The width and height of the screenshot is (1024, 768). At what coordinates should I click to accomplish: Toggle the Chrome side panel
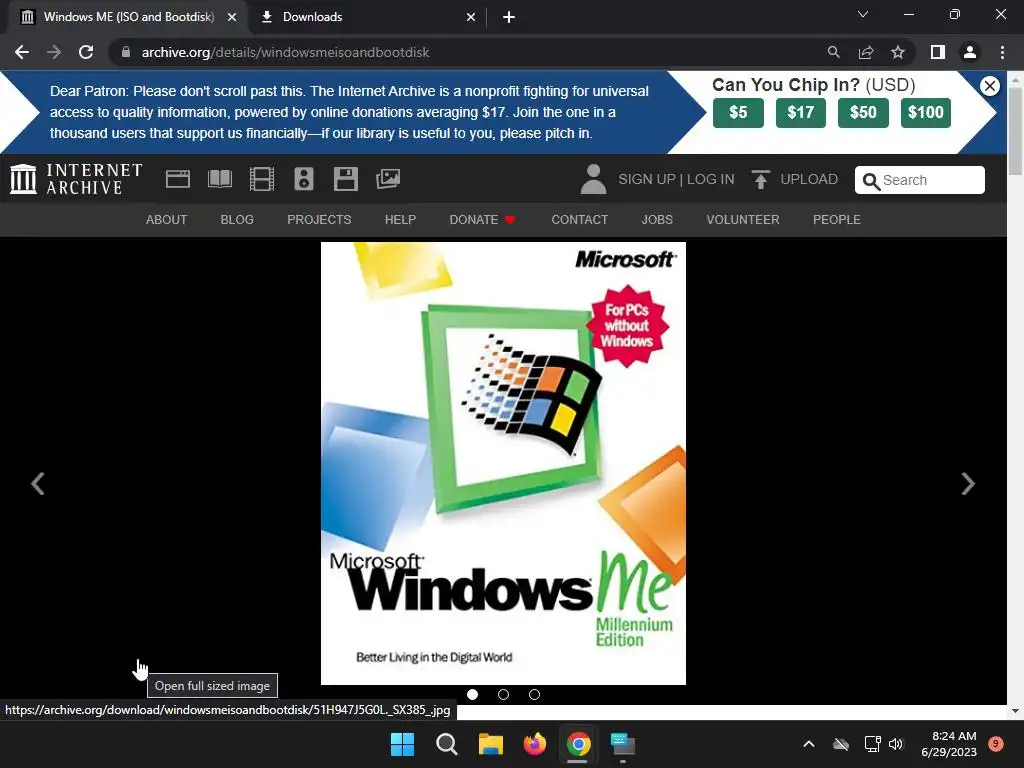point(938,52)
